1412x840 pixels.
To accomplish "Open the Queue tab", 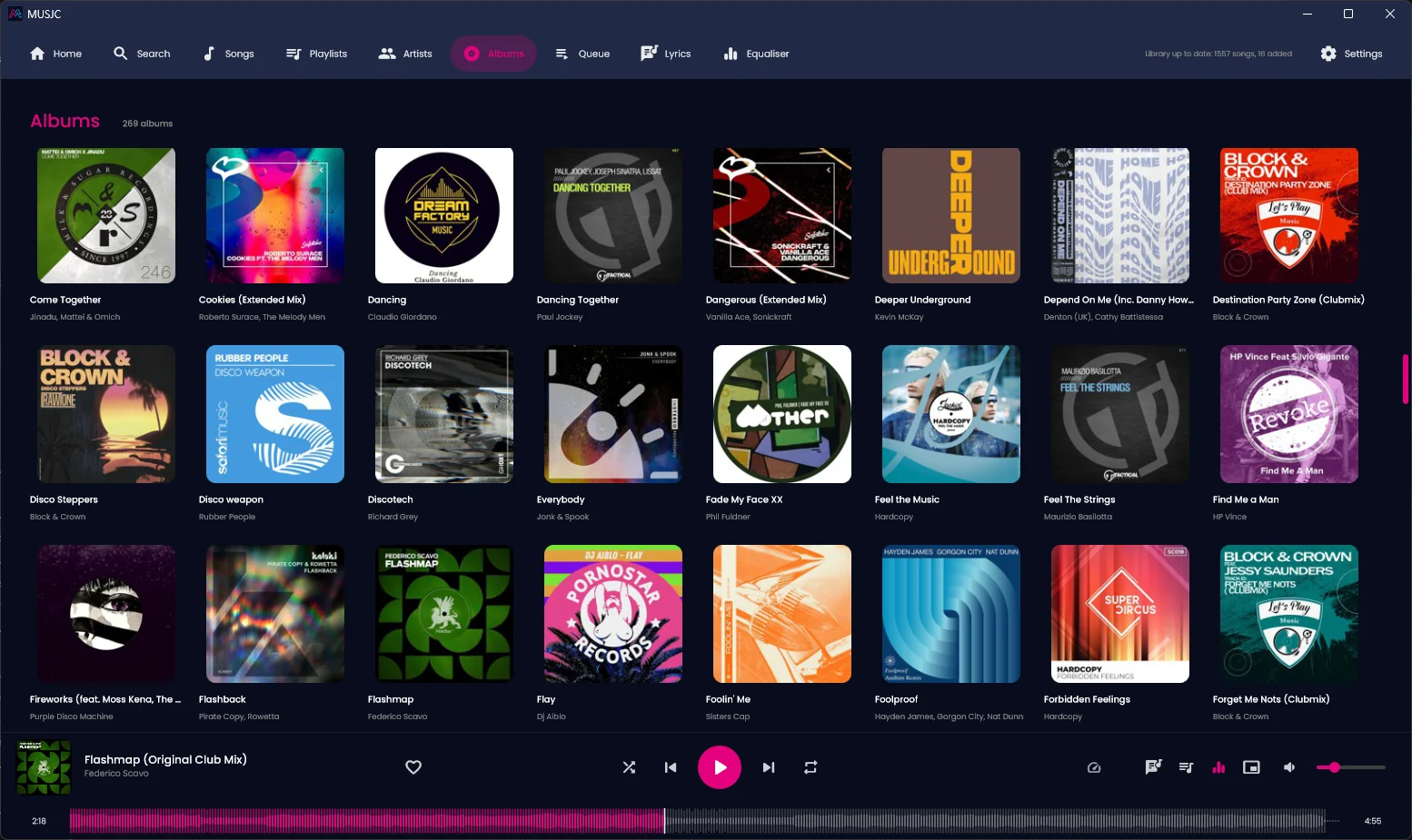I will point(582,54).
